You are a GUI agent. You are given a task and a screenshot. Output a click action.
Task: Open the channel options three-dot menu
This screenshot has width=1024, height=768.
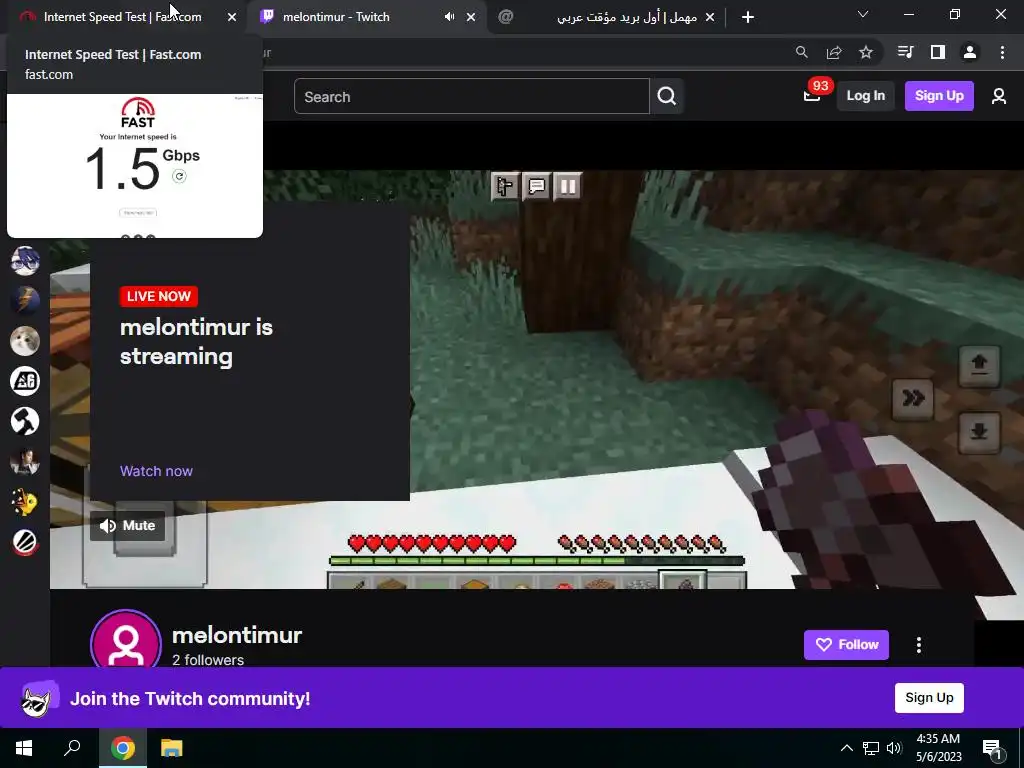click(919, 645)
